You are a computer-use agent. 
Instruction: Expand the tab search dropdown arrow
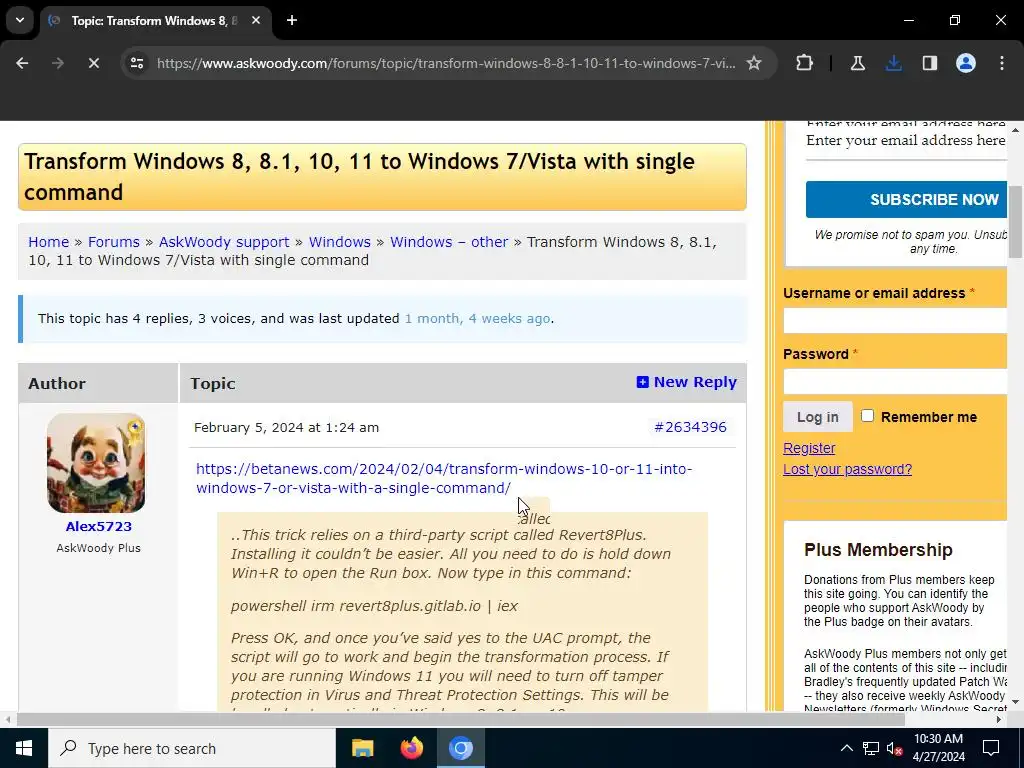point(20,20)
